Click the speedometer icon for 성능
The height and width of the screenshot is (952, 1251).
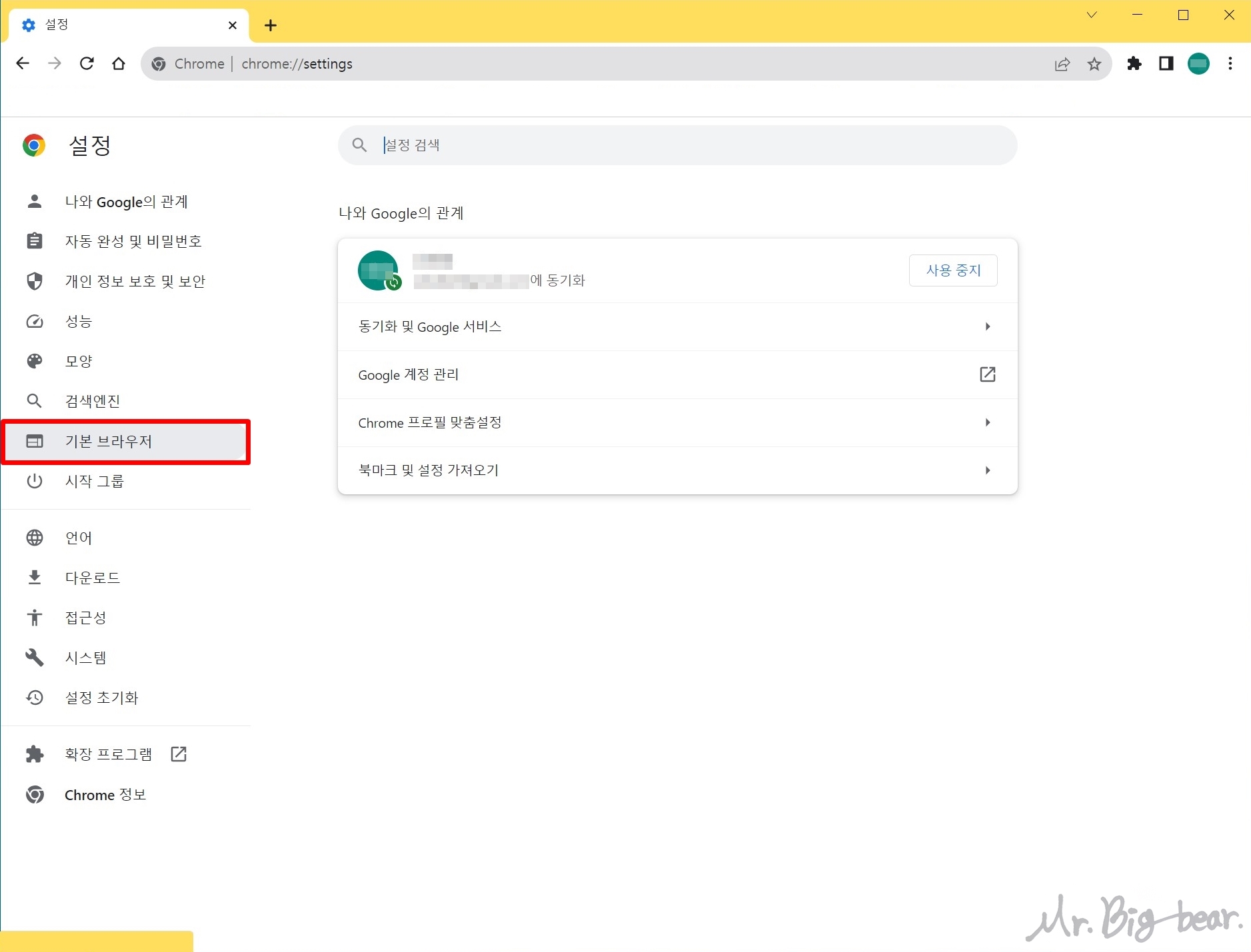pos(35,321)
